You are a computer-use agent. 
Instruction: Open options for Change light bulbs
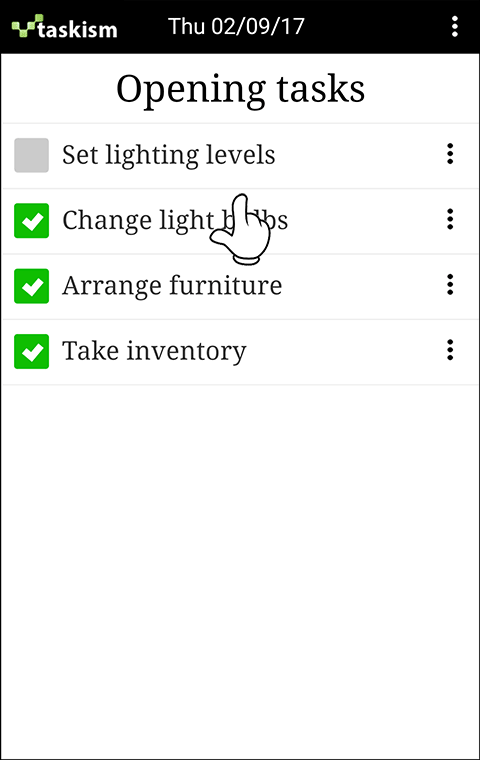click(x=450, y=220)
